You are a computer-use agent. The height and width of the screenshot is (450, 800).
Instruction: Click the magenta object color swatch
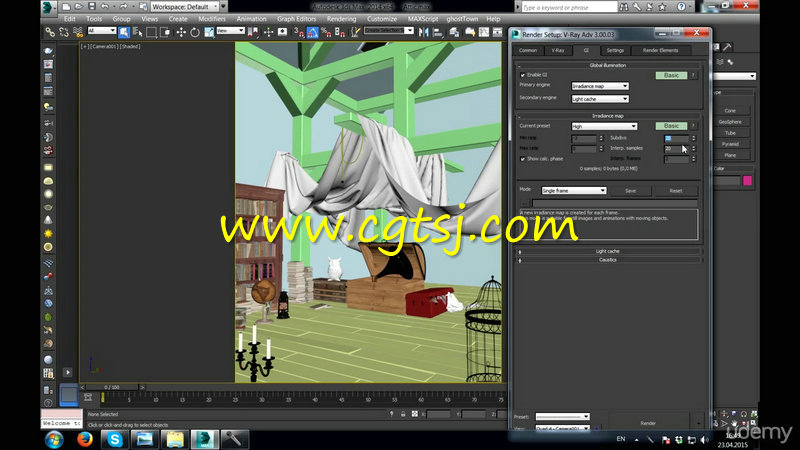[x=747, y=180]
